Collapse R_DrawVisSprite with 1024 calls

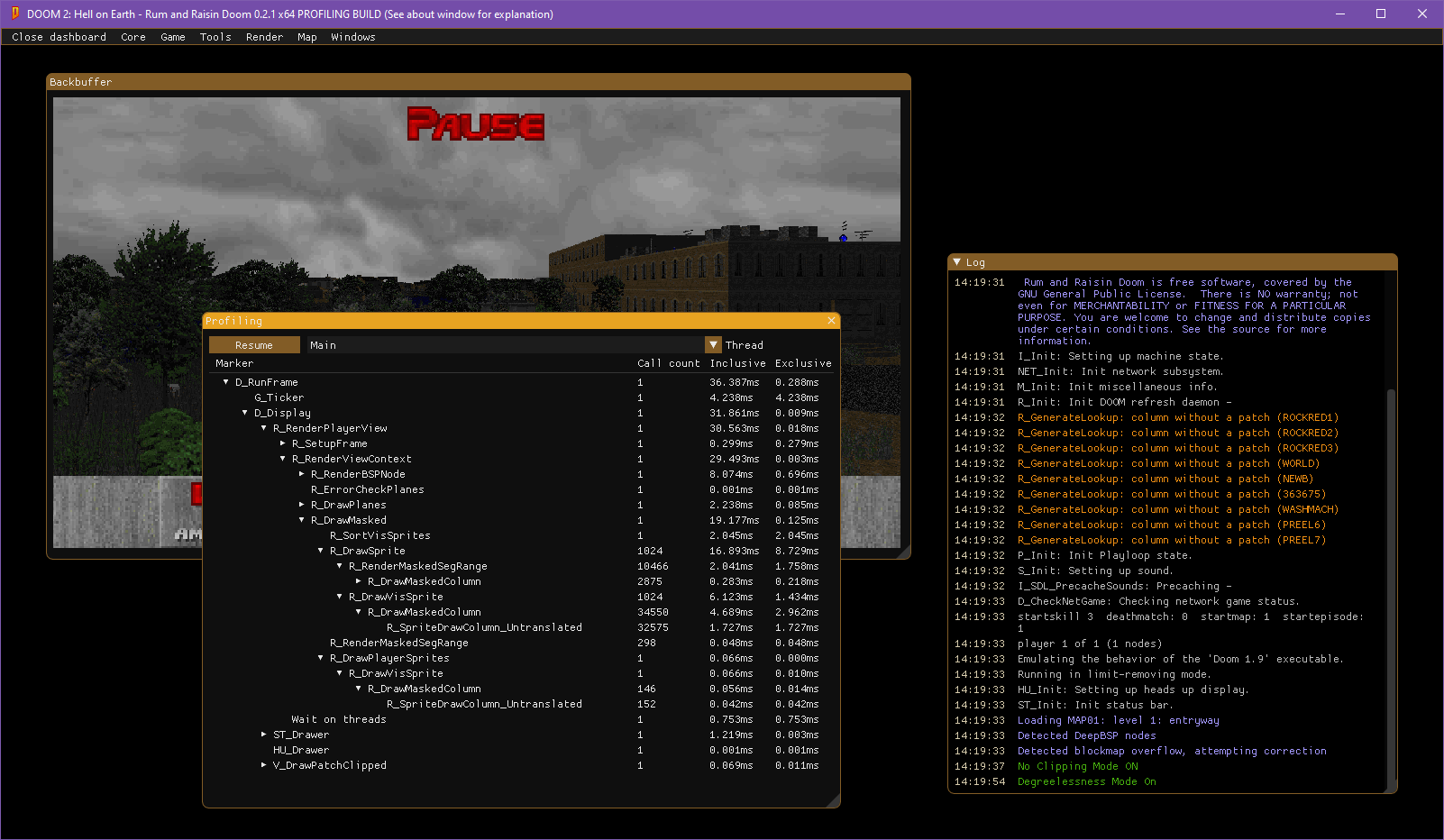point(339,597)
